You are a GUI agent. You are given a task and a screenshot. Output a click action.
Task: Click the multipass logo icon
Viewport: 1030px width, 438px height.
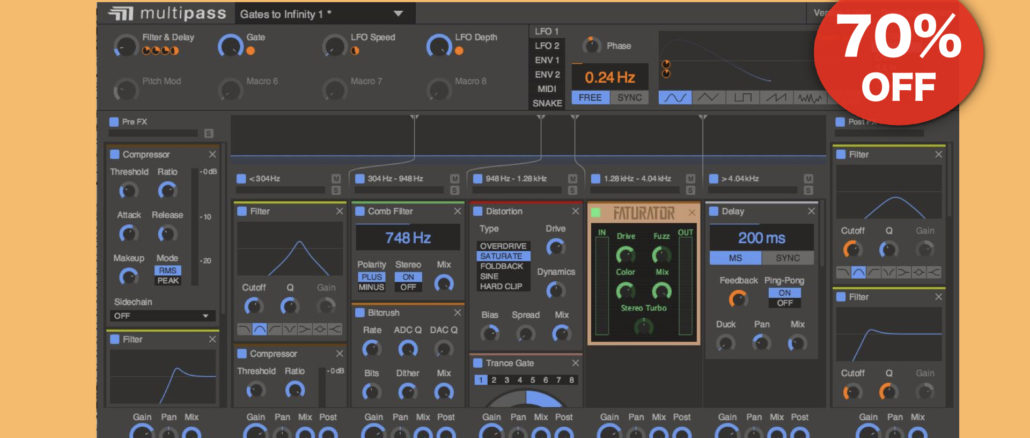tap(121, 13)
